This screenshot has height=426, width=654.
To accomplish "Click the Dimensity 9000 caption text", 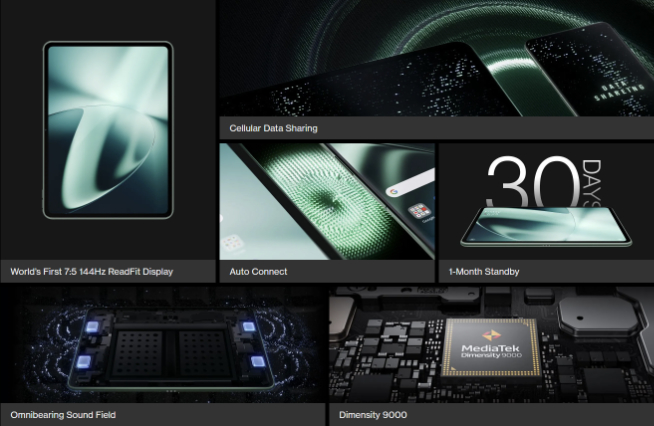I will tap(373, 414).
